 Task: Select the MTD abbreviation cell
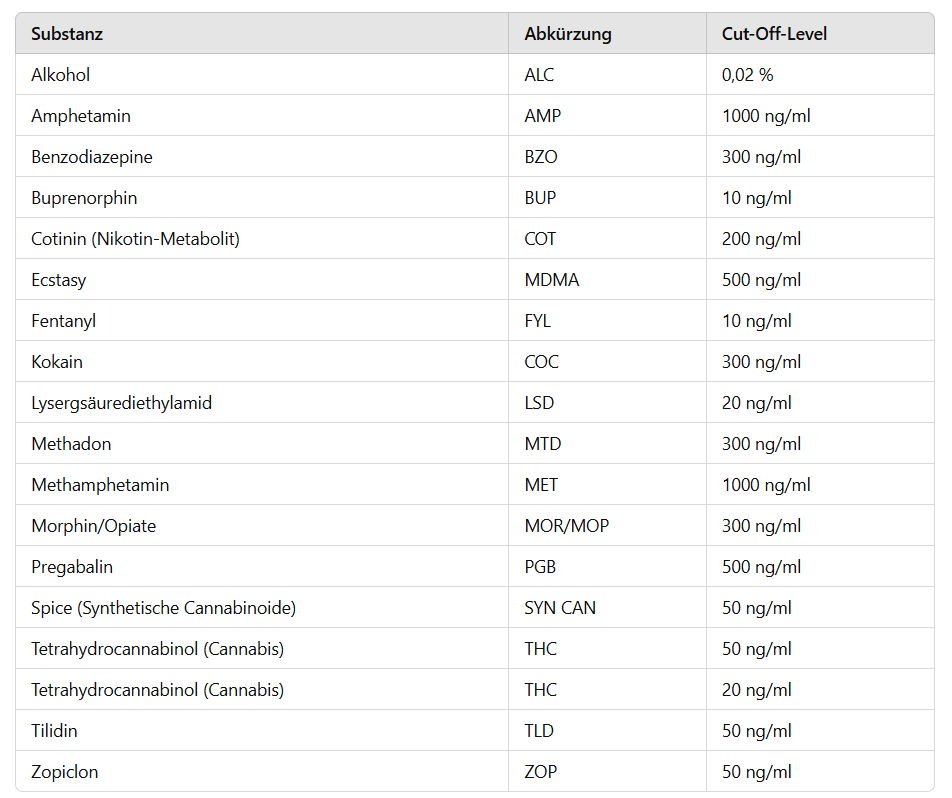click(541, 444)
